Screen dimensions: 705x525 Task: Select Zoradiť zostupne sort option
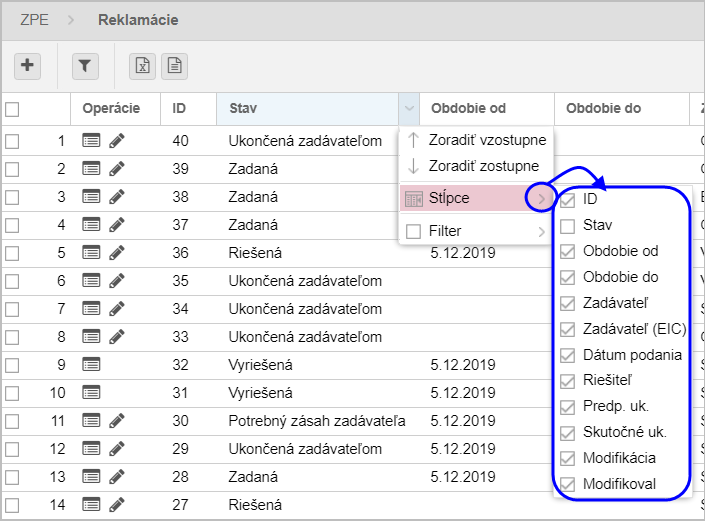pos(483,166)
